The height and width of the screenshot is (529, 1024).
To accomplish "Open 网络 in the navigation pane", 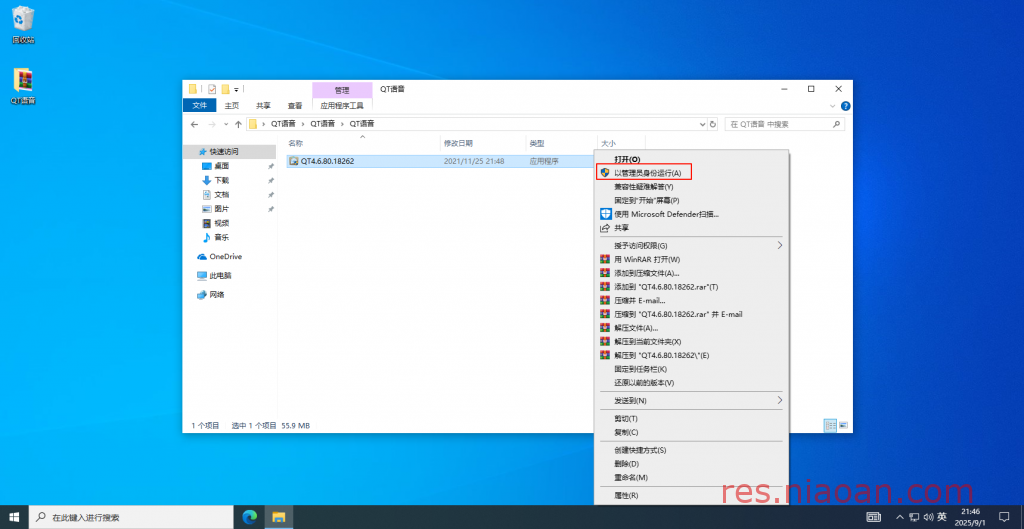I will click(212, 295).
